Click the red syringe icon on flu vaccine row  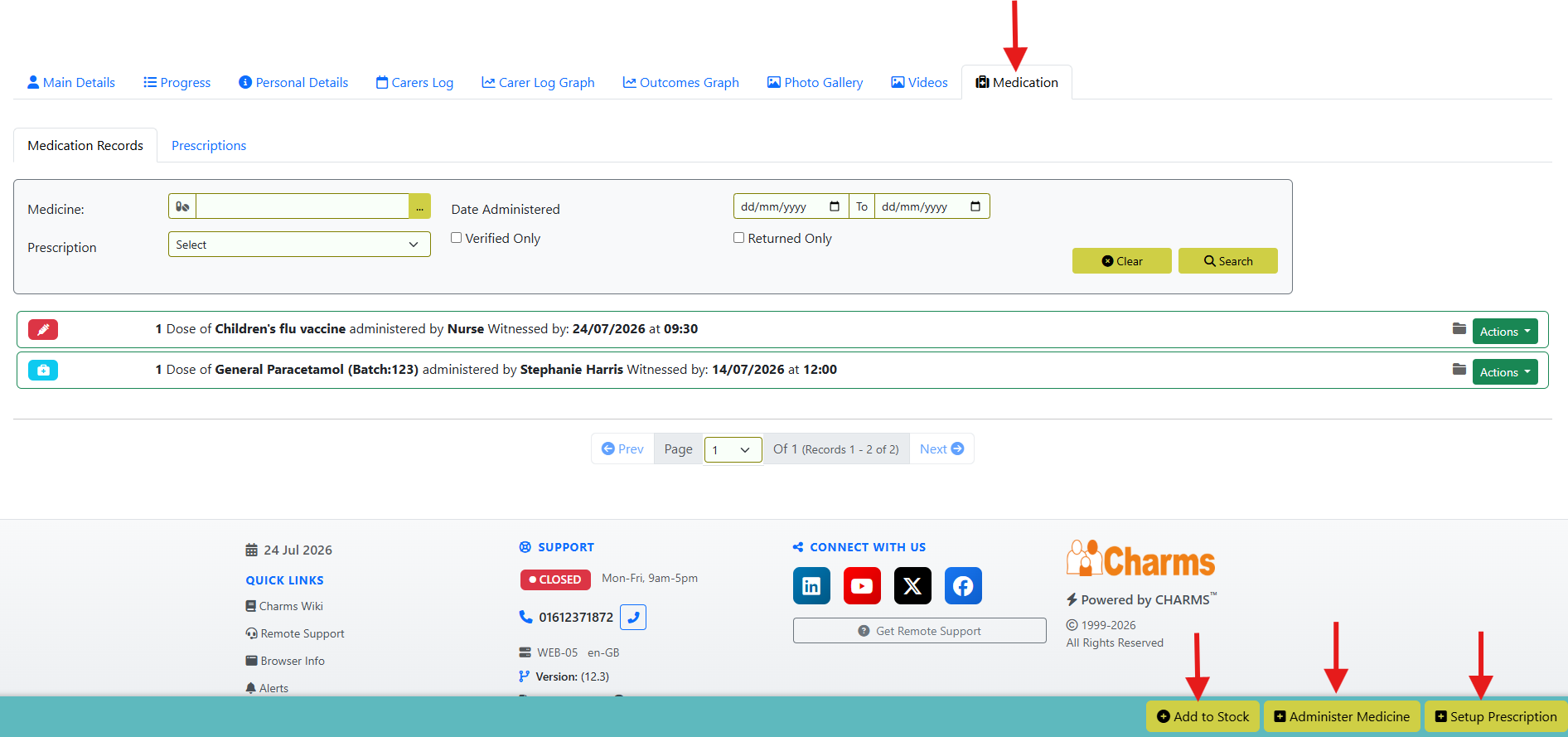pos(43,329)
